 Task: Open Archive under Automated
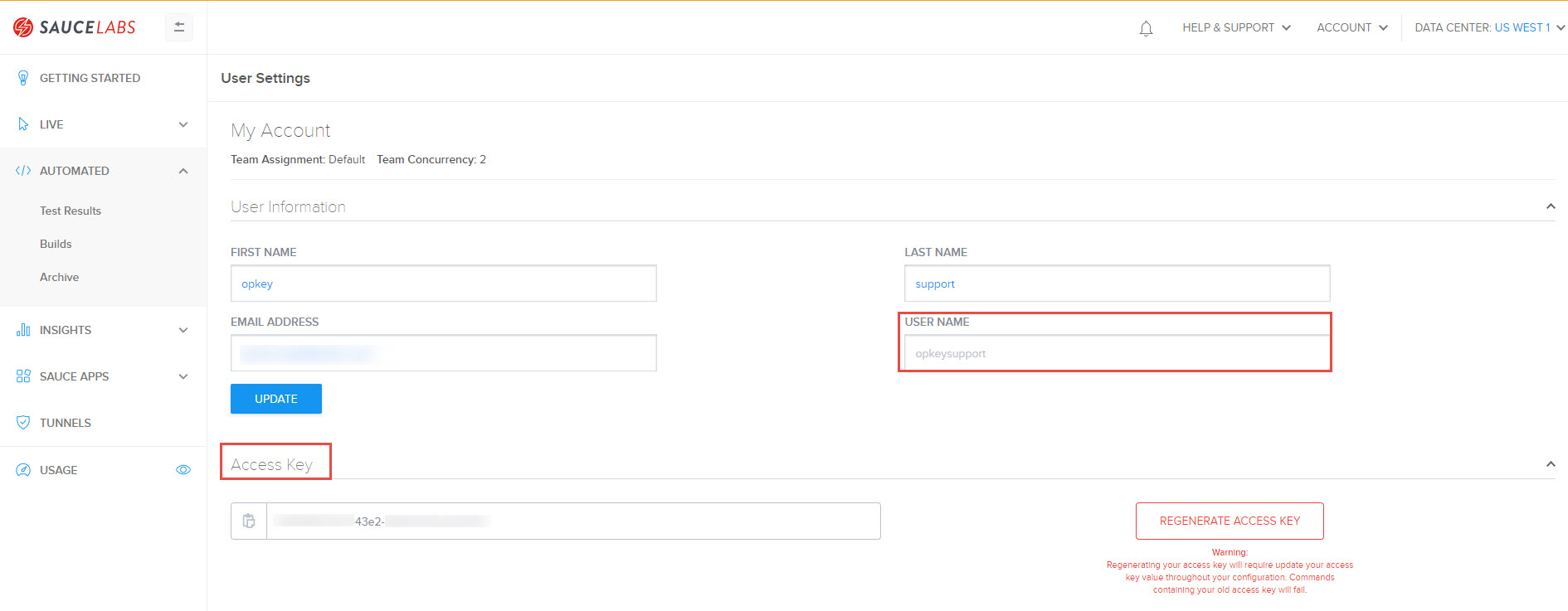60,277
